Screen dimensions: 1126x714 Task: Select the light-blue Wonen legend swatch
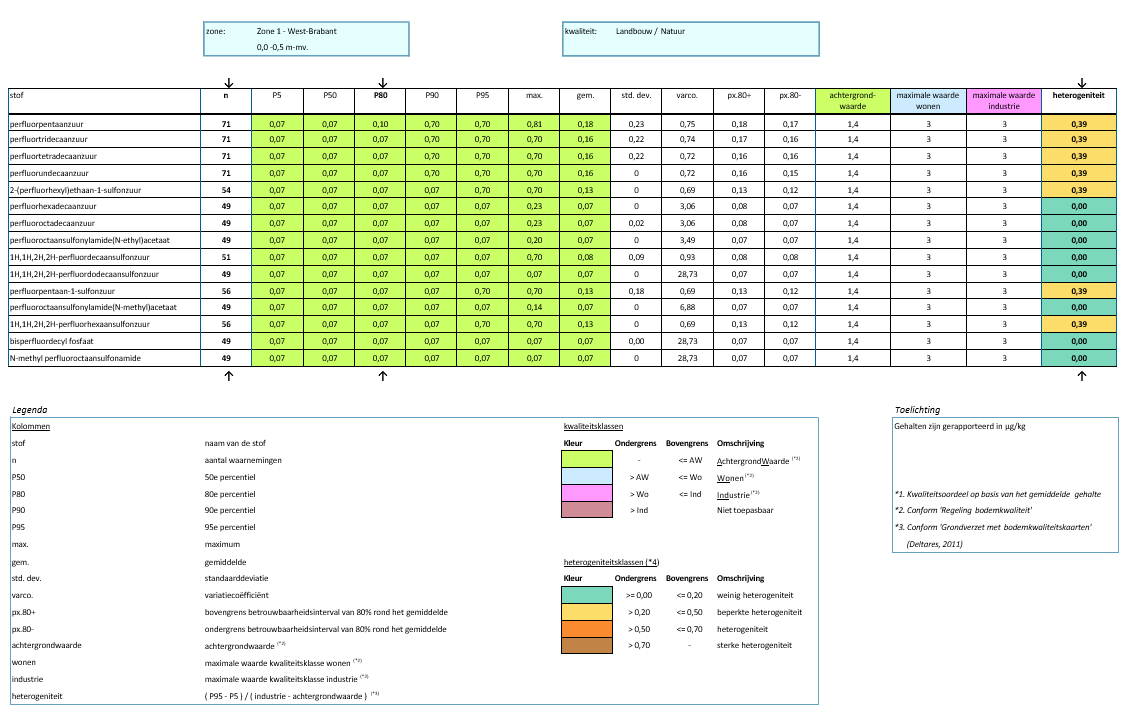(x=587, y=476)
